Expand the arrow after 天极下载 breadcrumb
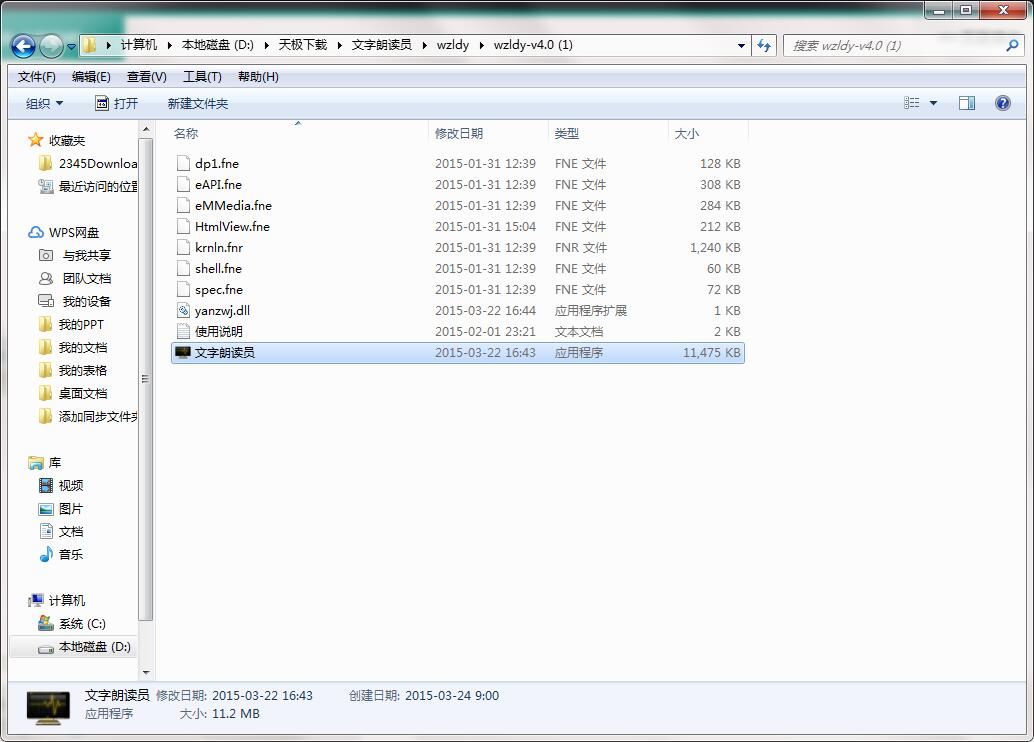Screen dimensions: 1034x742 (x=340, y=45)
